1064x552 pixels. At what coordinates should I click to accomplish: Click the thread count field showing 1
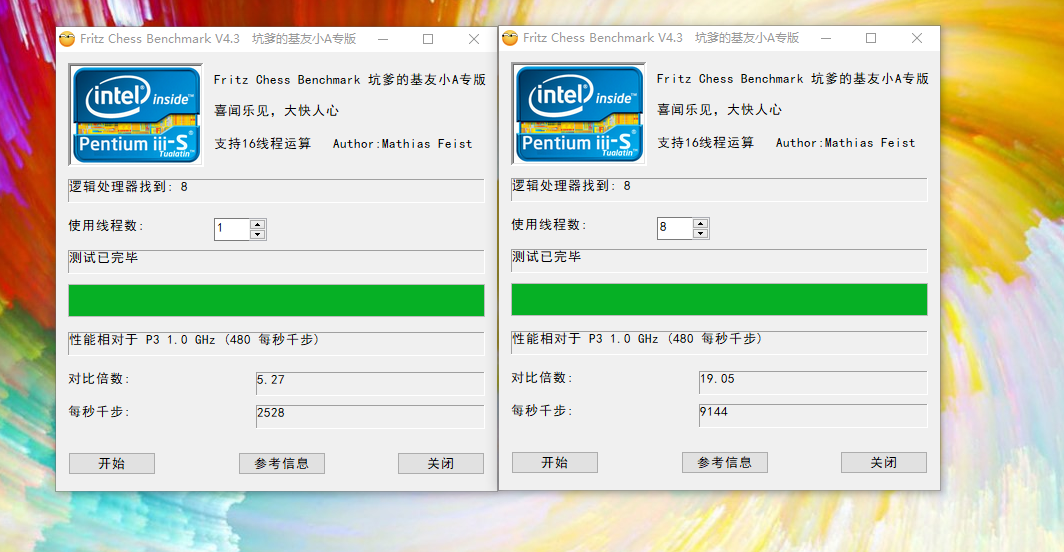point(232,229)
